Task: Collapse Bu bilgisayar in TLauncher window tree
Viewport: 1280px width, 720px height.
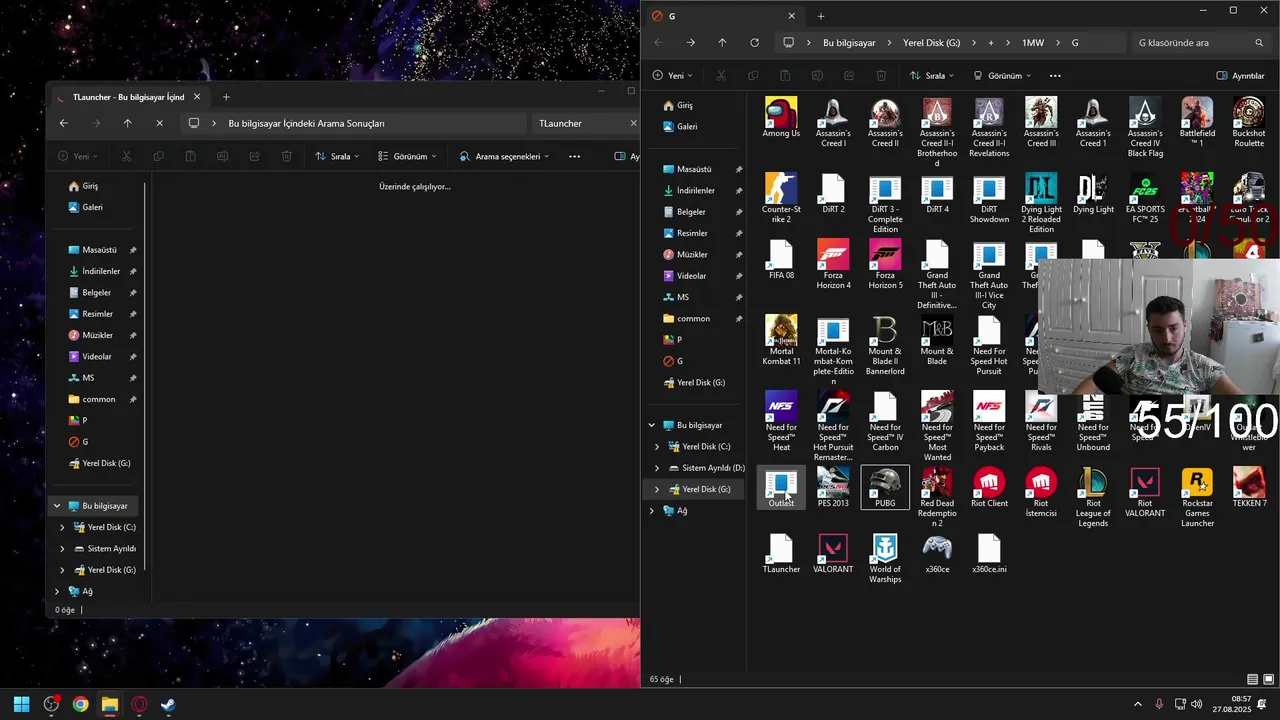Action: click(57, 506)
